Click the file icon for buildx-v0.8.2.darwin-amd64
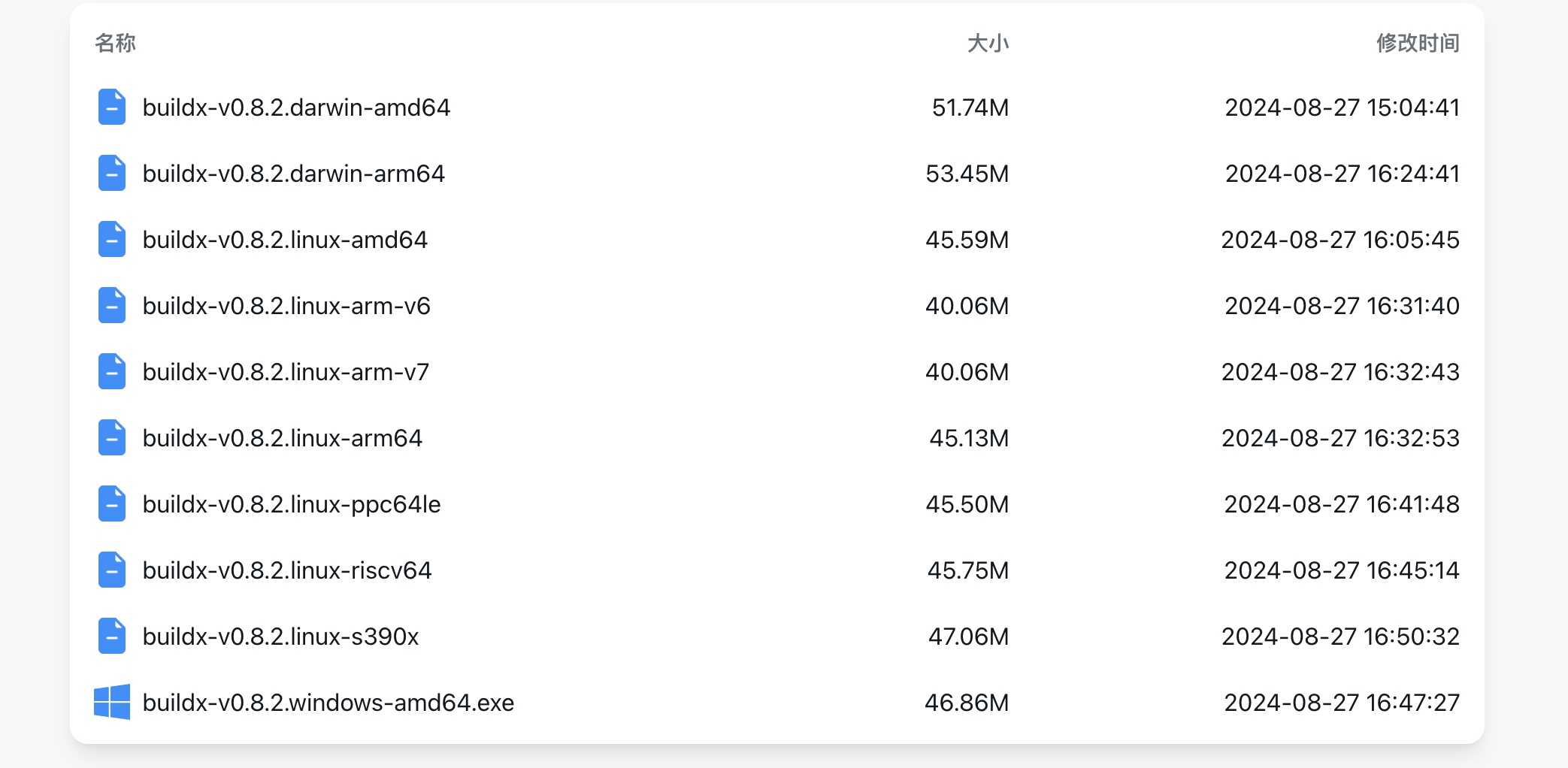The width and height of the screenshot is (1568, 768). (x=111, y=107)
